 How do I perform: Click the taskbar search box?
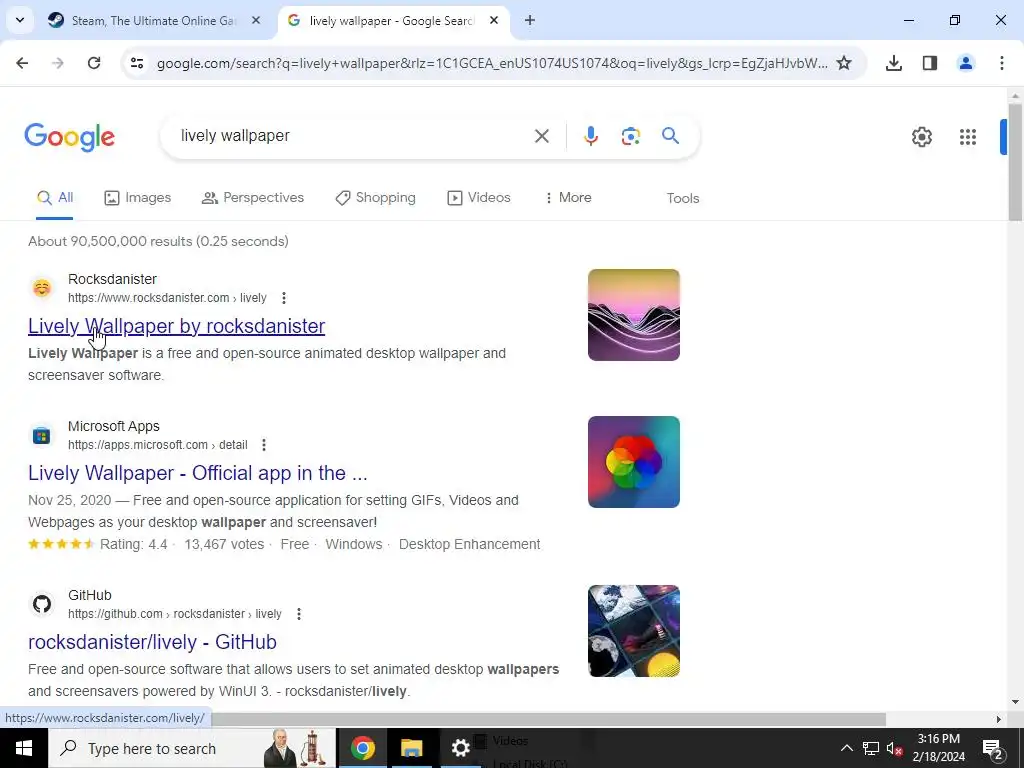click(192, 748)
